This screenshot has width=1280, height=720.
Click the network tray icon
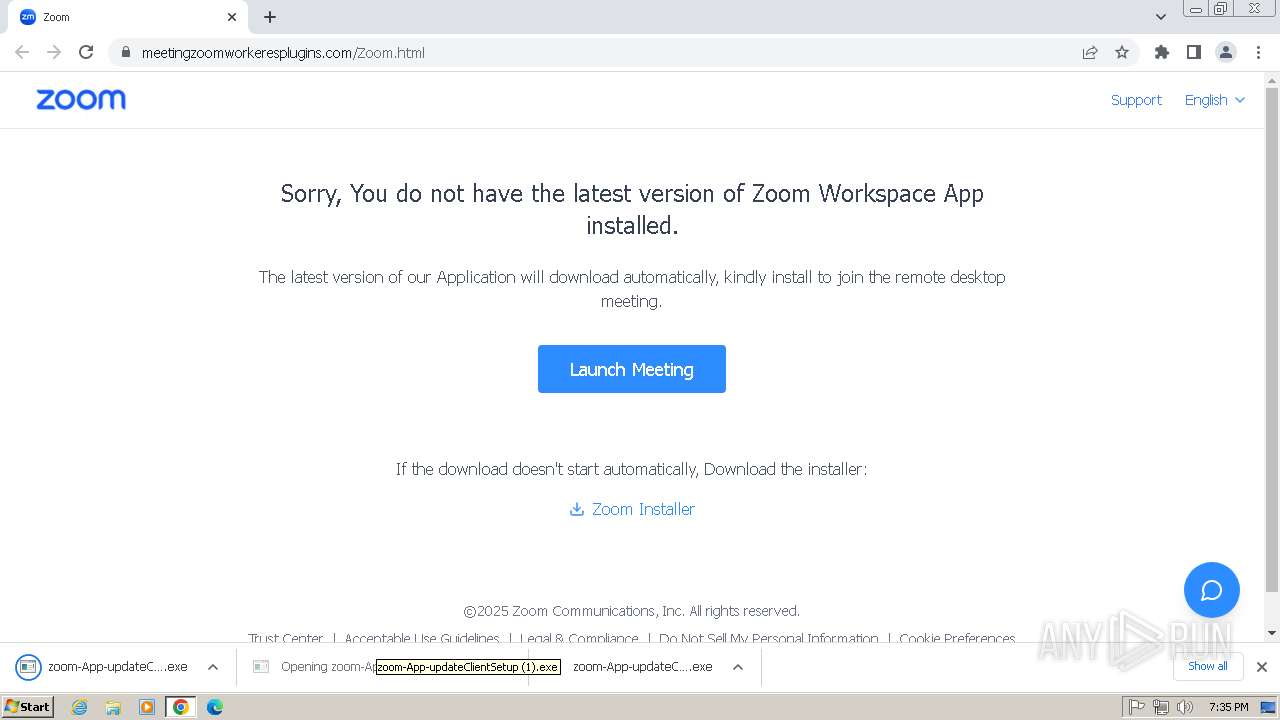click(1161, 707)
